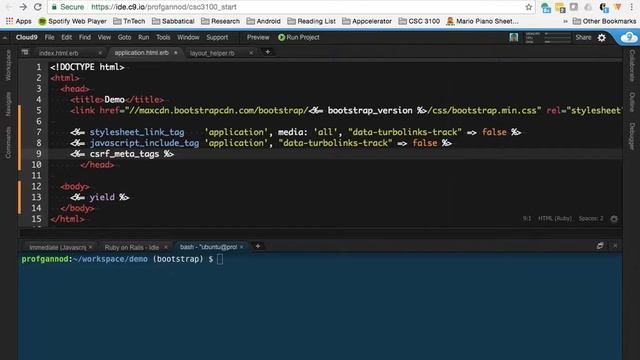Viewport: 640px width, 360px height.
Task: Switch to index.html.erb tab
Action: pos(59,53)
